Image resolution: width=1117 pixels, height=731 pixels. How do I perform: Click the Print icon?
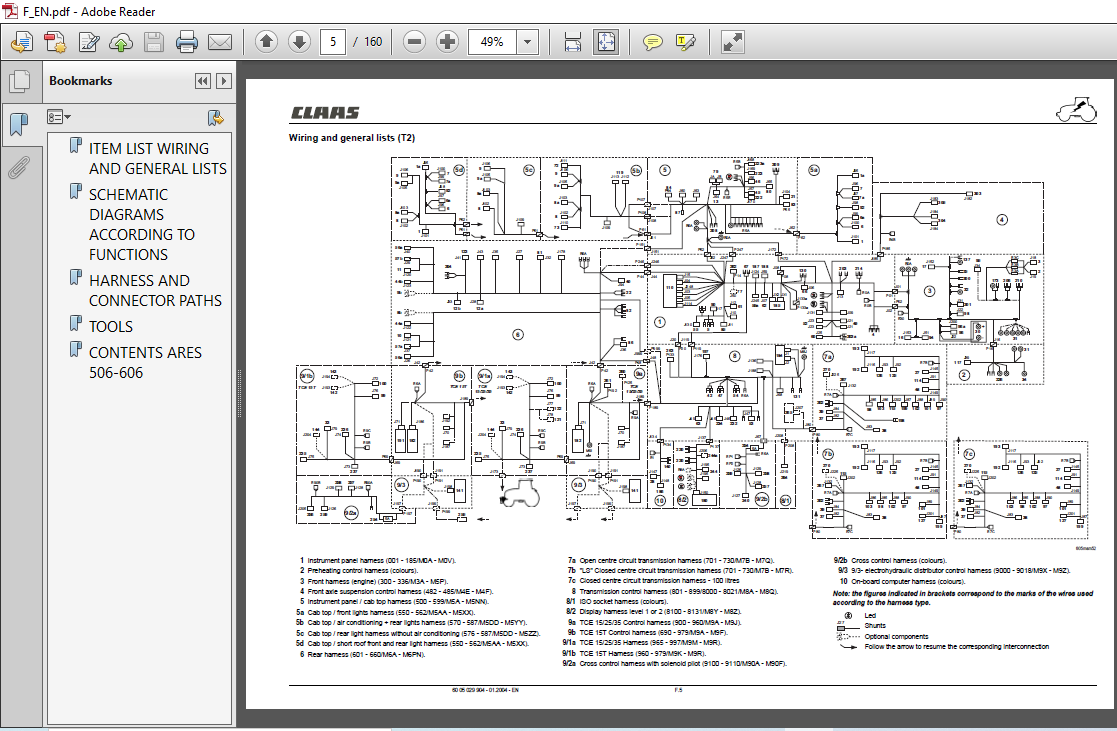tap(187, 43)
